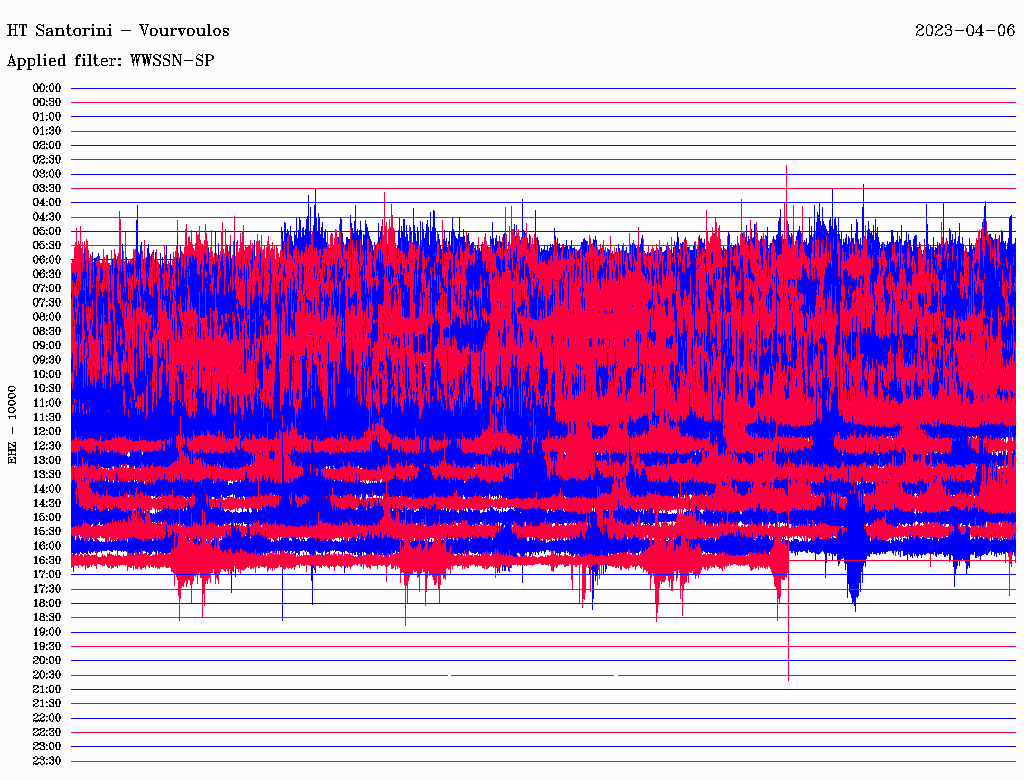The height and width of the screenshot is (780, 1024).
Task: Select the 08:00 time row label
Action: tap(47, 317)
